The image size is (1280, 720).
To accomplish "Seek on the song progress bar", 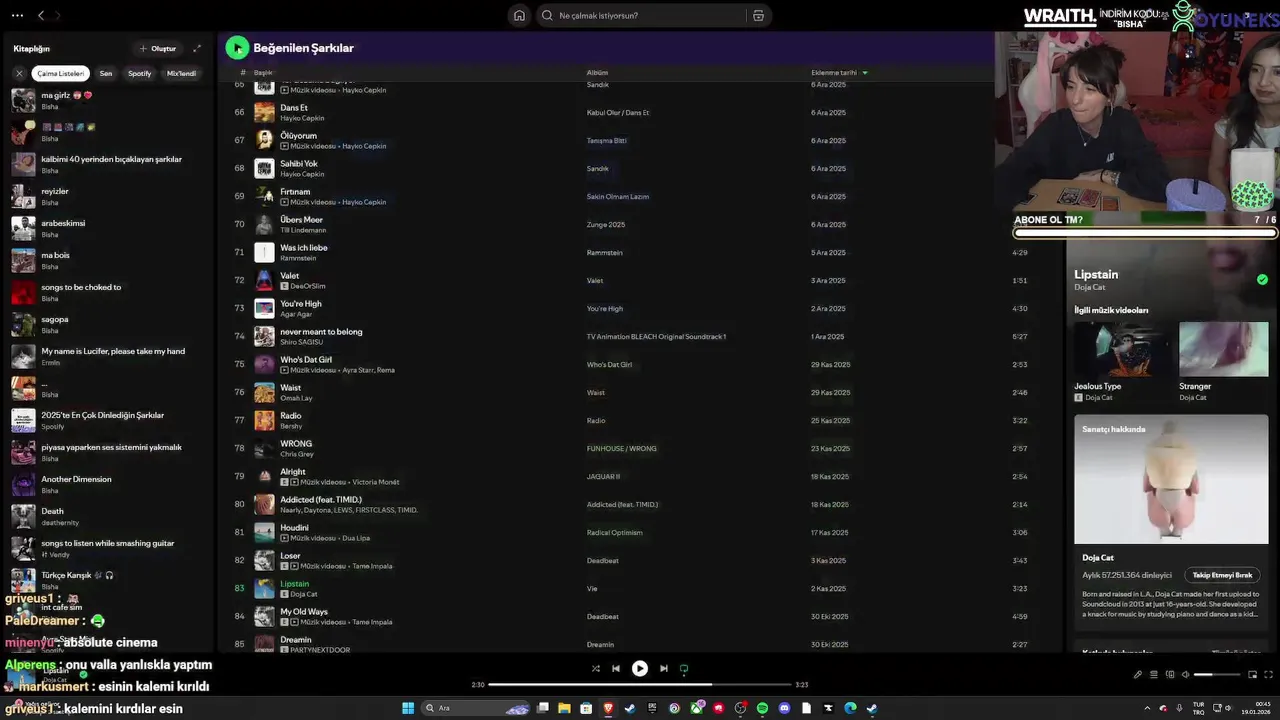I will click(x=640, y=685).
